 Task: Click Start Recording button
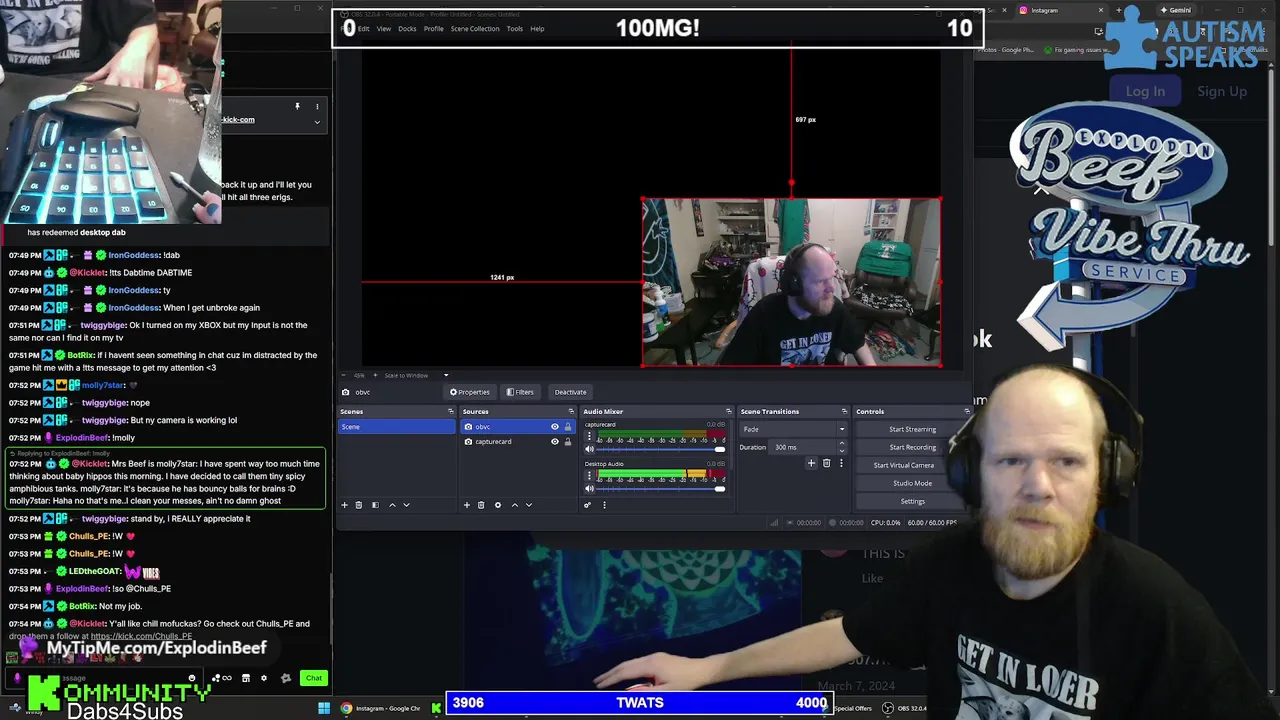tap(912, 447)
